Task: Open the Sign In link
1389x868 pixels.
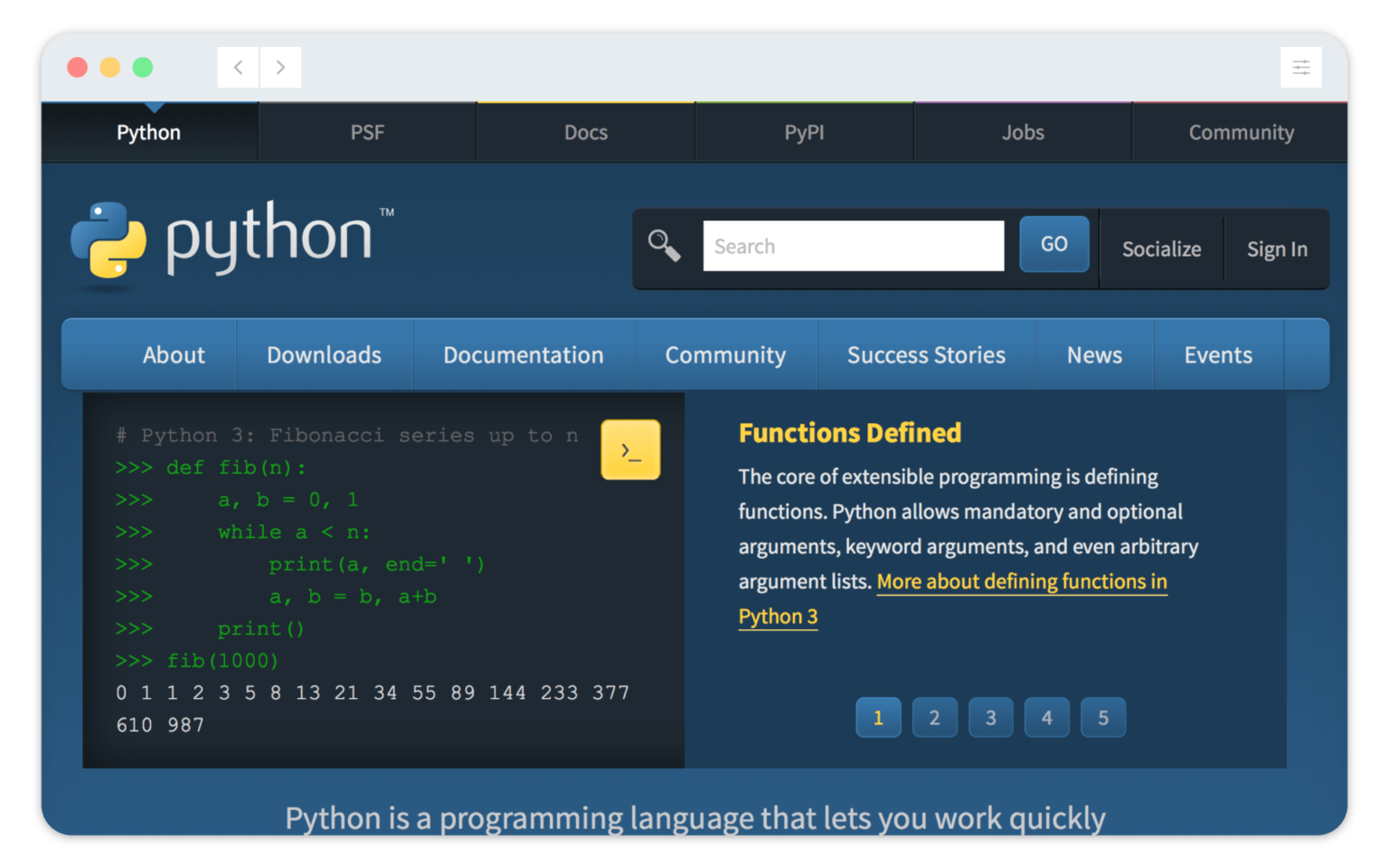Action: pos(1277,250)
